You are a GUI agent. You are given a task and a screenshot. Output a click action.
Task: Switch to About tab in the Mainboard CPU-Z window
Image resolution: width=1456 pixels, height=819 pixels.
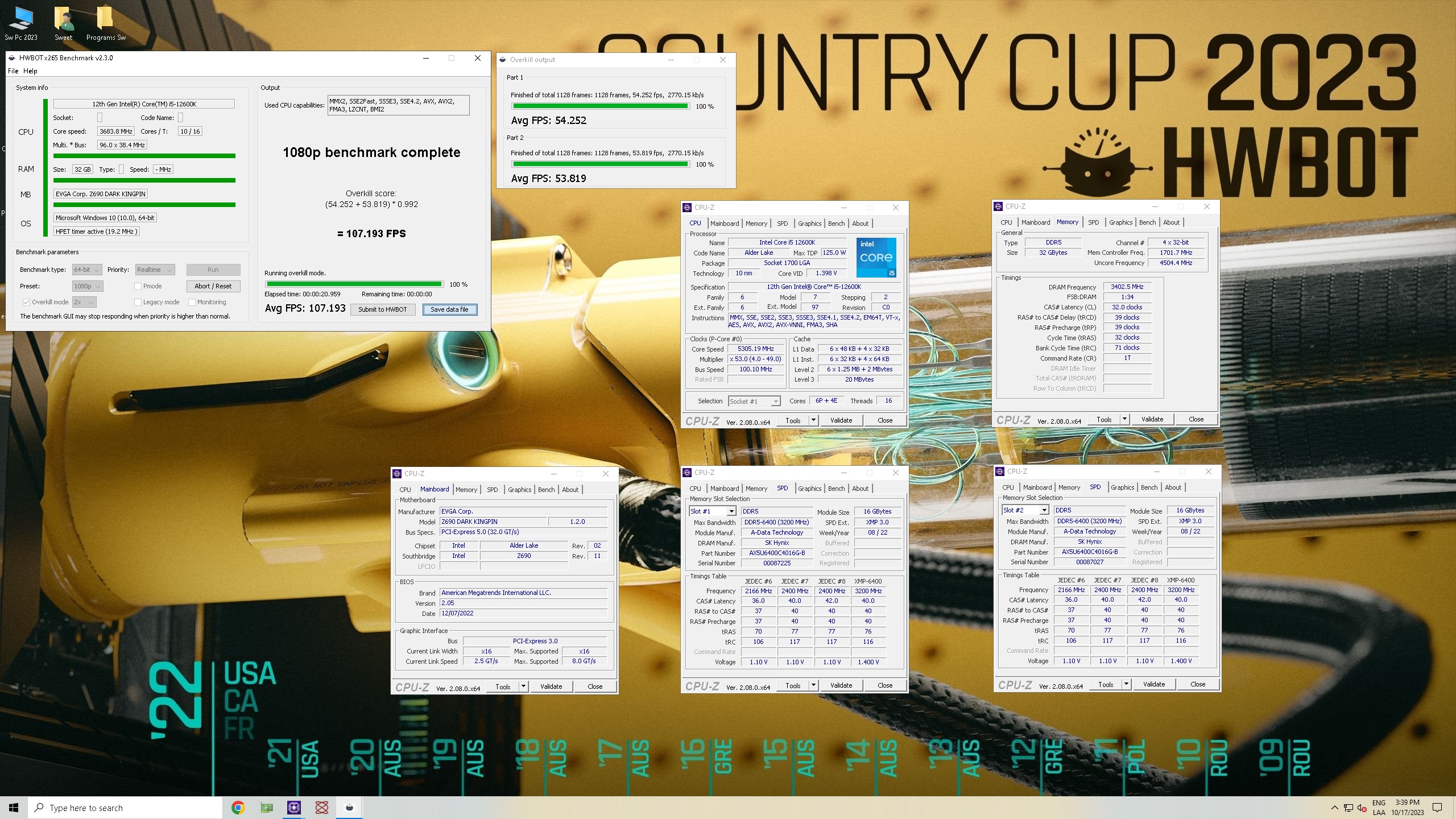[570, 490]
